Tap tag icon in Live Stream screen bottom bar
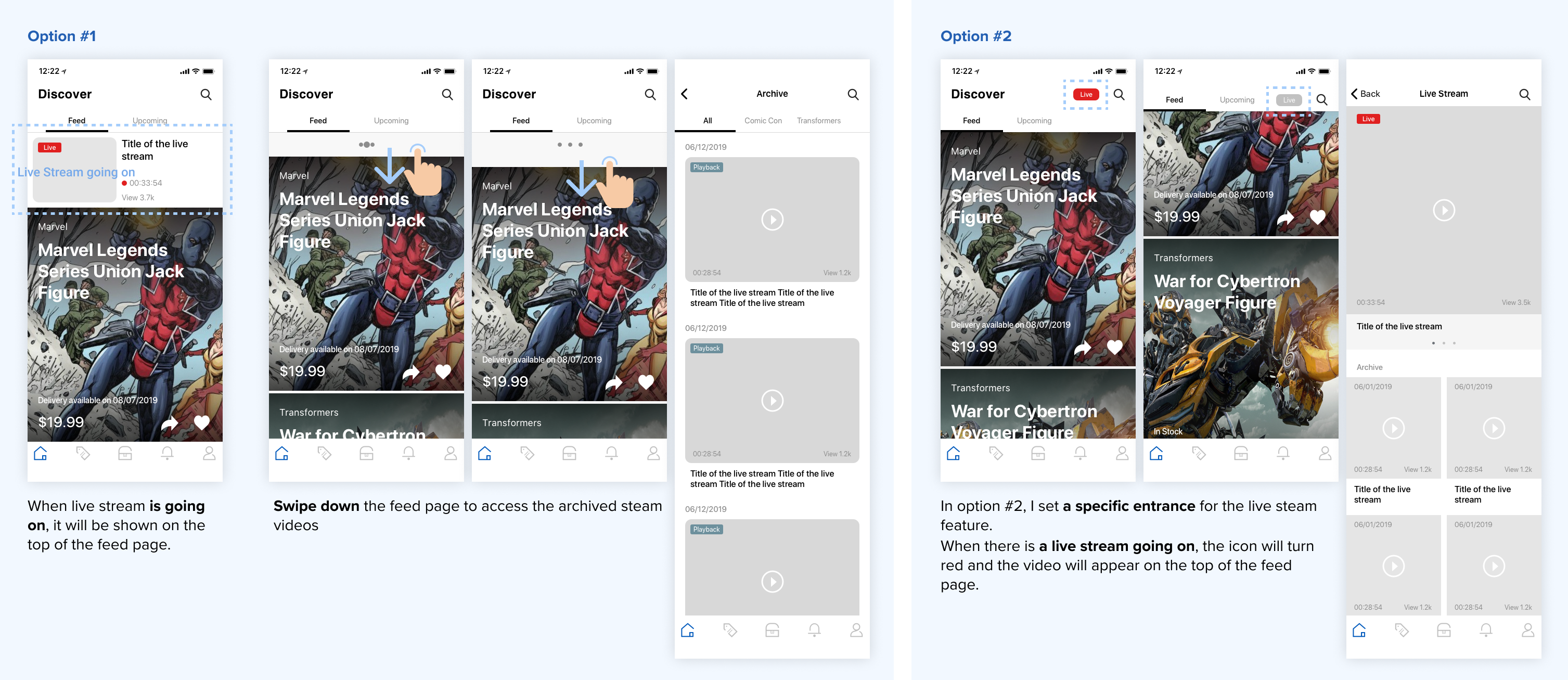 click(x=1401, y=630)
